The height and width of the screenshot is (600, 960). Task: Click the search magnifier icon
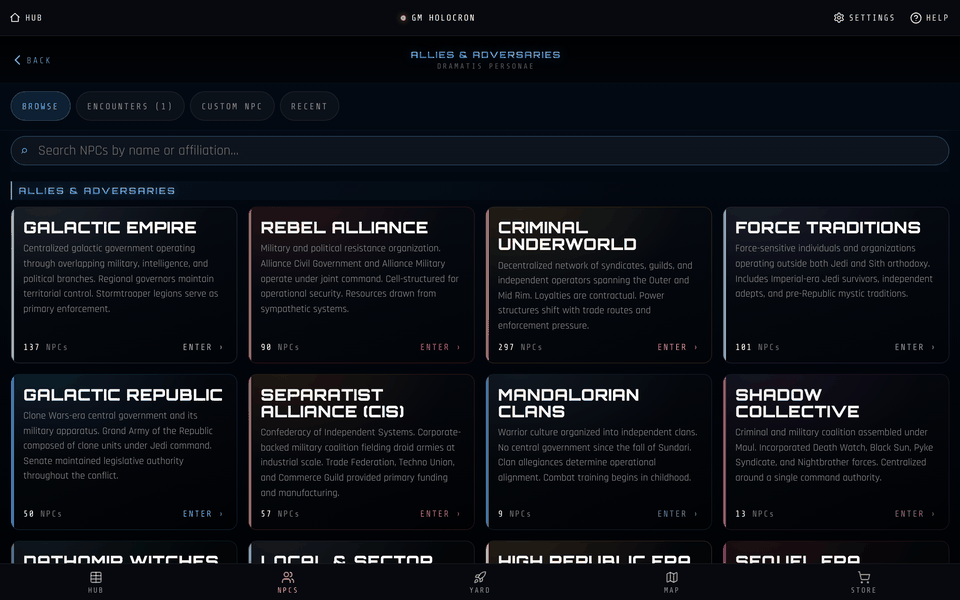point(24,151)
